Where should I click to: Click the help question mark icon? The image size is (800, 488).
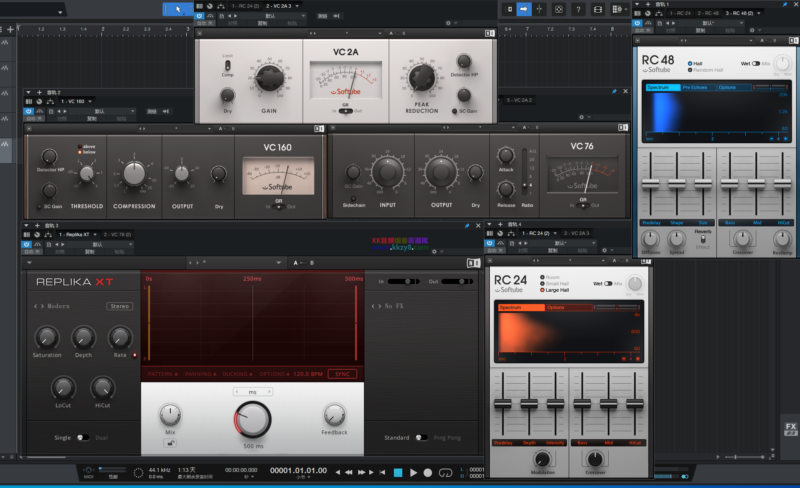578,9
